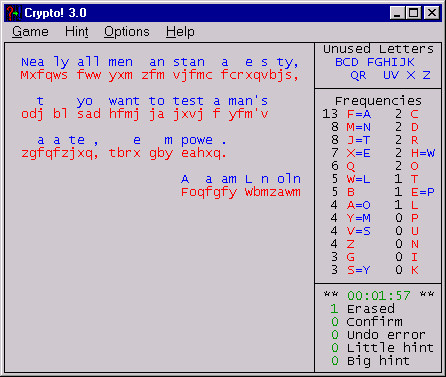Viewport: 446px width, 377px height.
Task: Open the Options menu
Action: [127, 32]
